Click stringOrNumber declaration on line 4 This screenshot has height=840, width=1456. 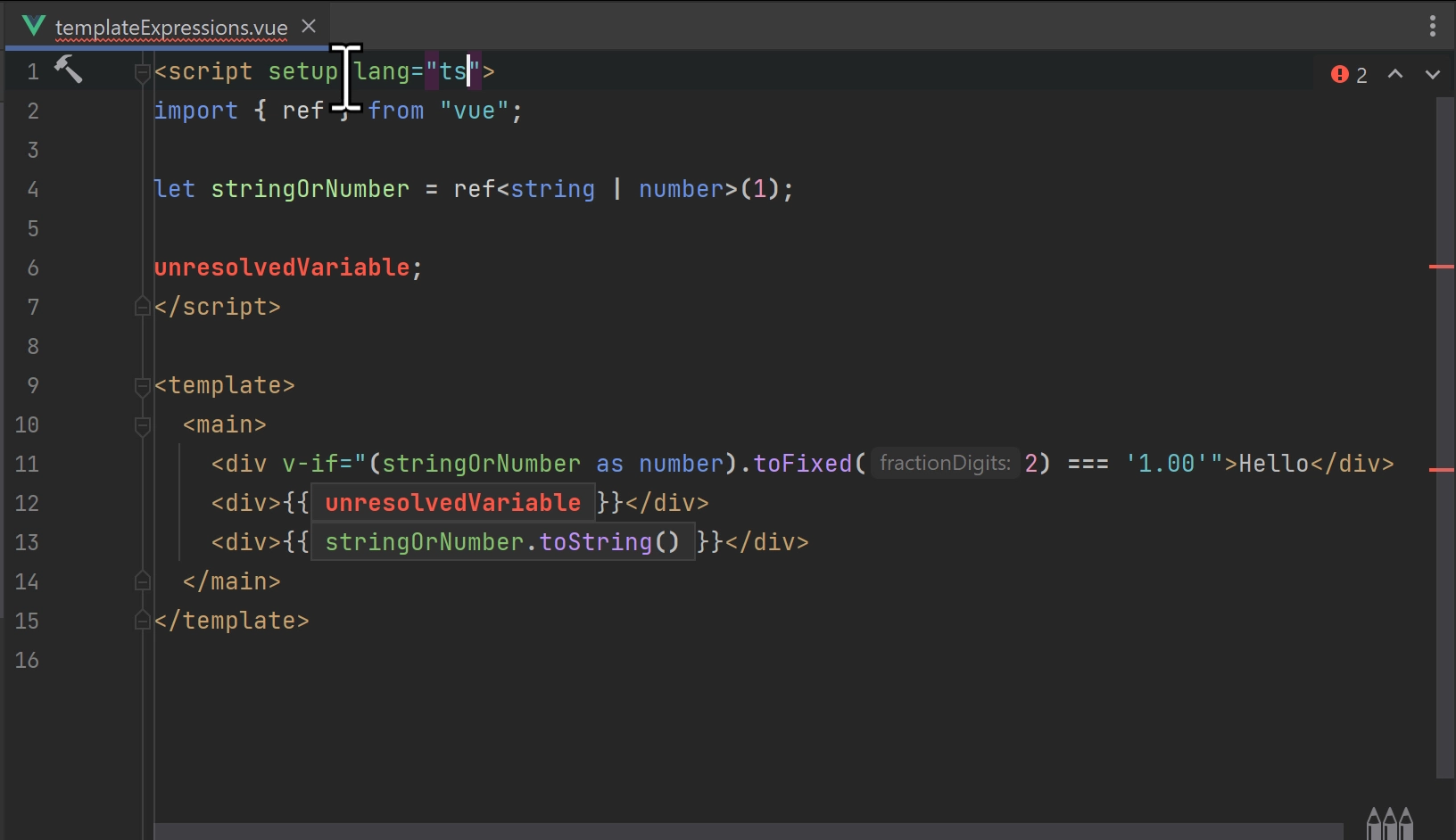(310, 189)
